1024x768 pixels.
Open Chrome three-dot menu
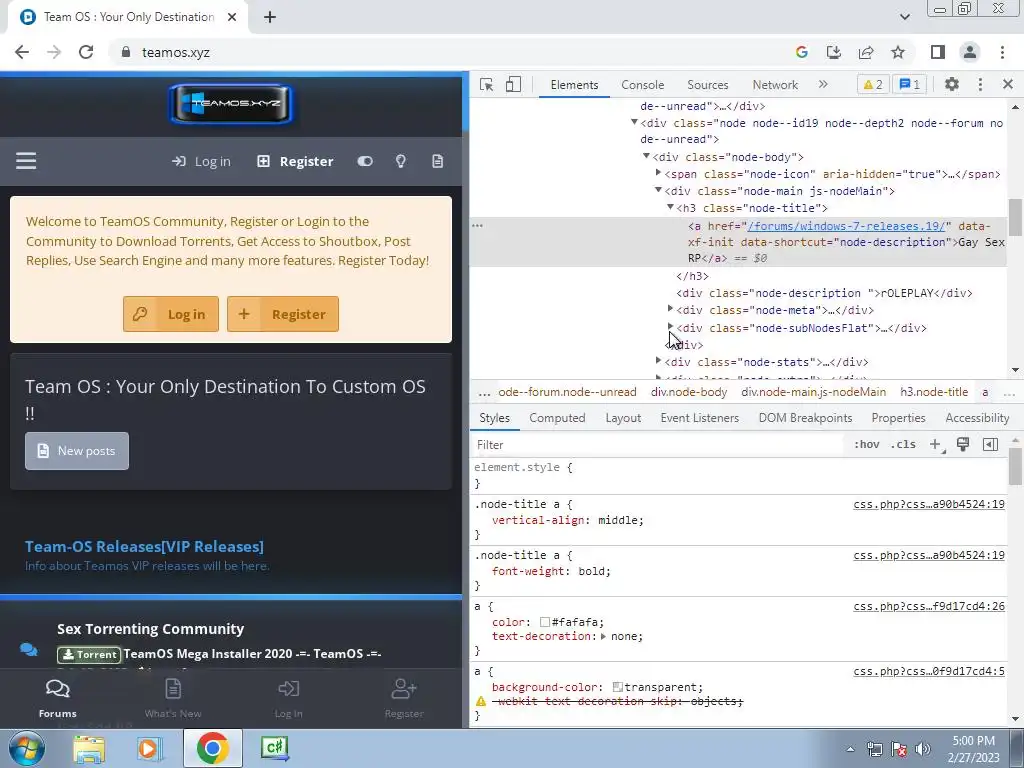point(1002,52)
